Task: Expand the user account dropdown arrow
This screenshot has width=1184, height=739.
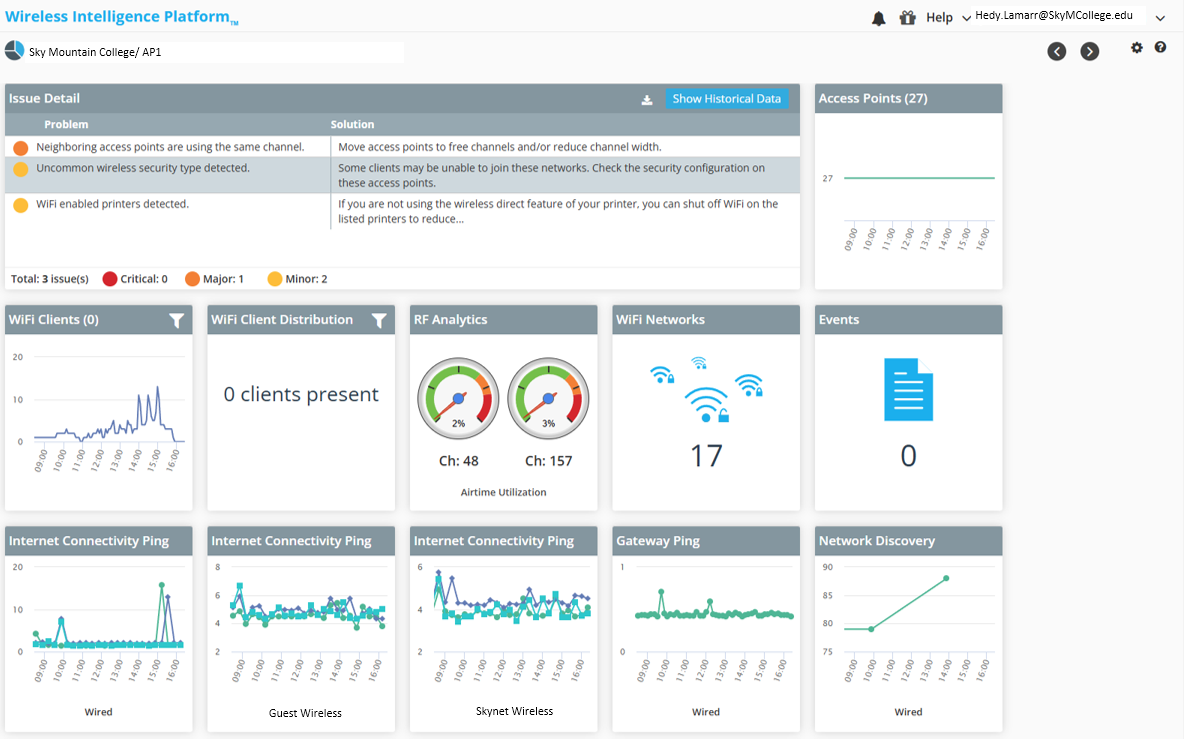Action: coord(1161,18)
